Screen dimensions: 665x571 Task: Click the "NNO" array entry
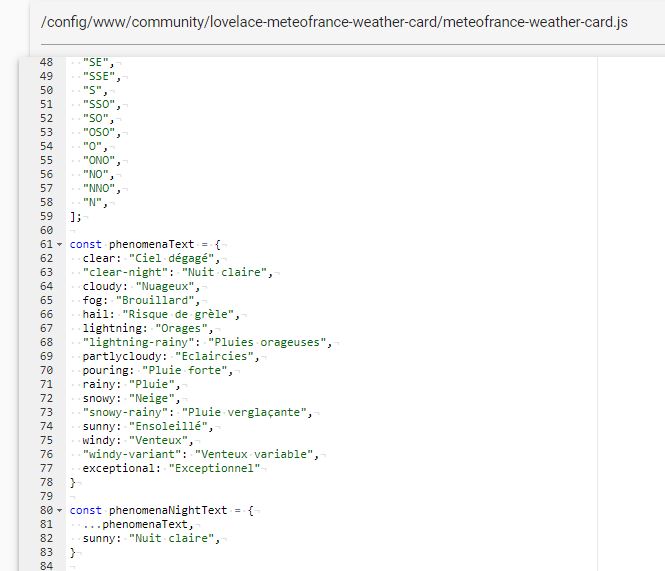(x=99, y=188)
